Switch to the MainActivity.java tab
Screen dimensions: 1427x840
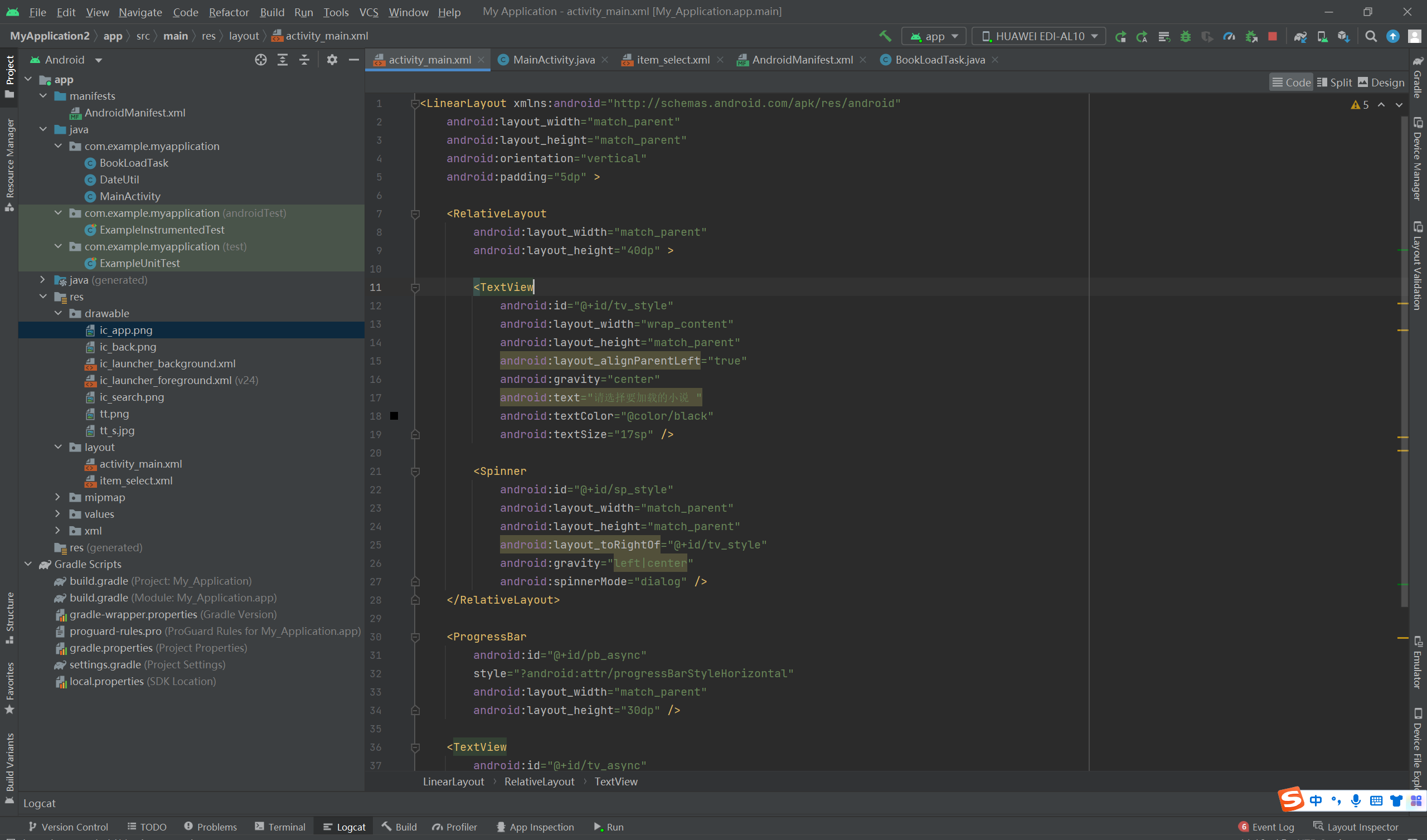(554, 60)
